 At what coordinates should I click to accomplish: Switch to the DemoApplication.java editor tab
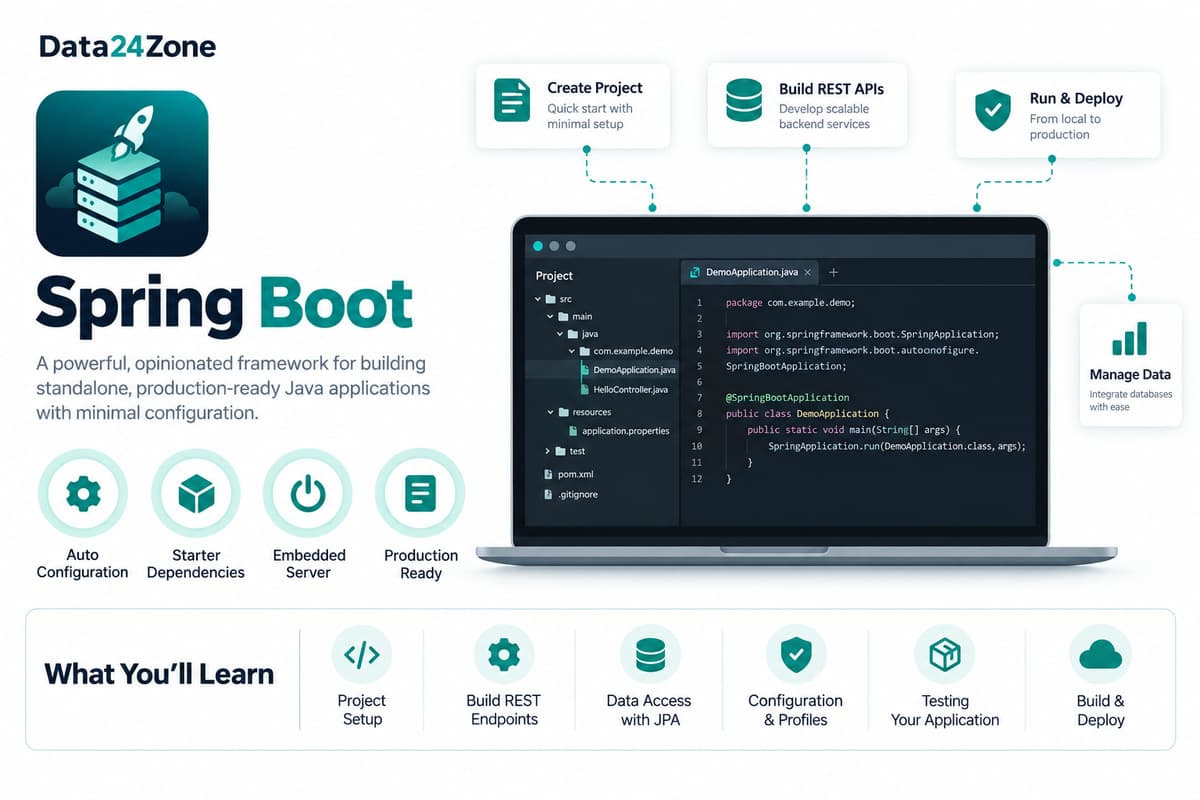pos(750,272)
